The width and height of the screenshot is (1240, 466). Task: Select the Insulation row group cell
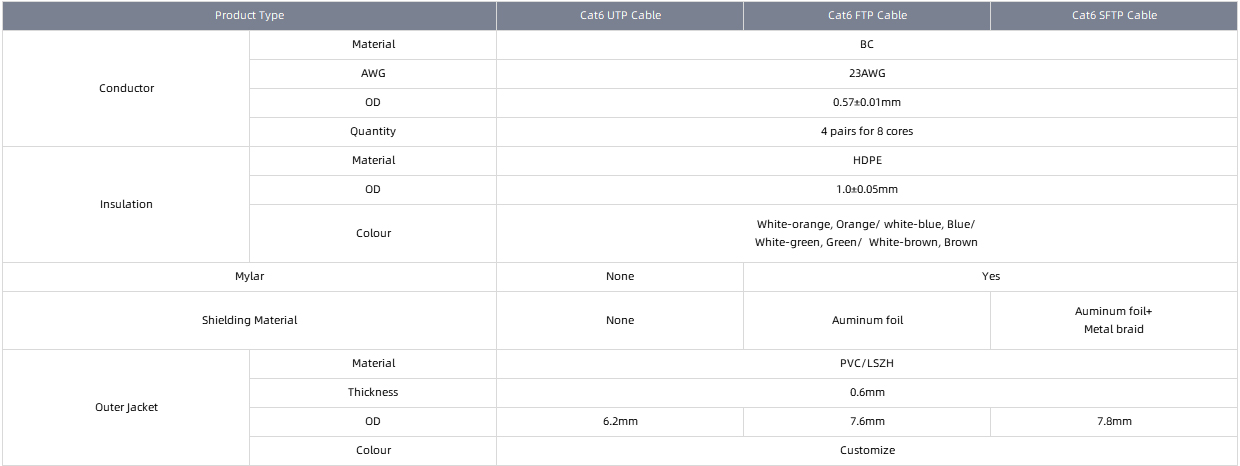[x=126, y=204]
